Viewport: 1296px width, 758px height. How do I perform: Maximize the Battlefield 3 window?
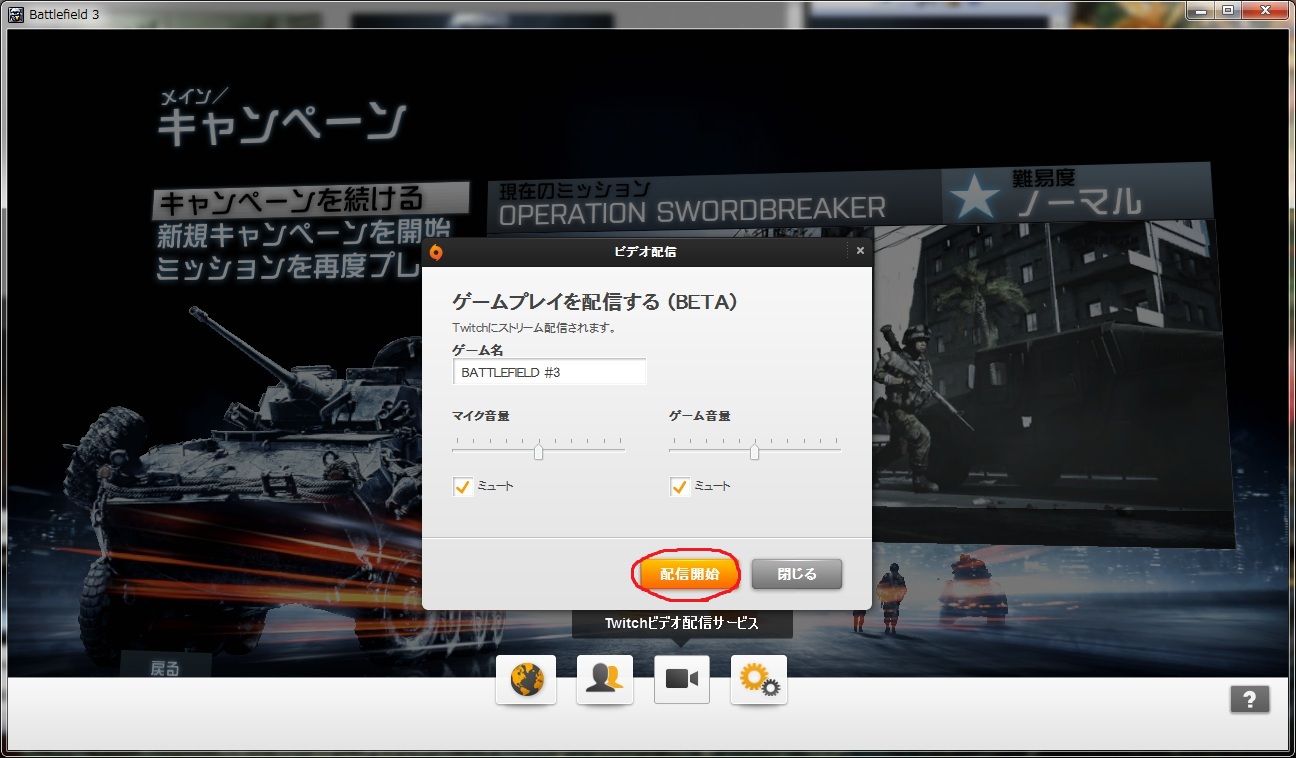click(1226, 11)
